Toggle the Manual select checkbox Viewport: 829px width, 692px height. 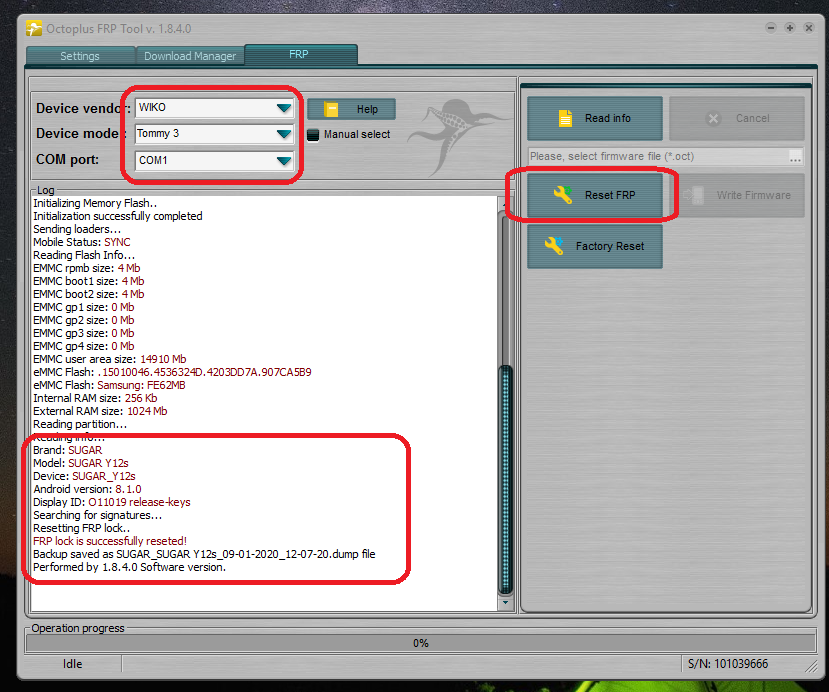pyautogui.click(x=313, y=135)
